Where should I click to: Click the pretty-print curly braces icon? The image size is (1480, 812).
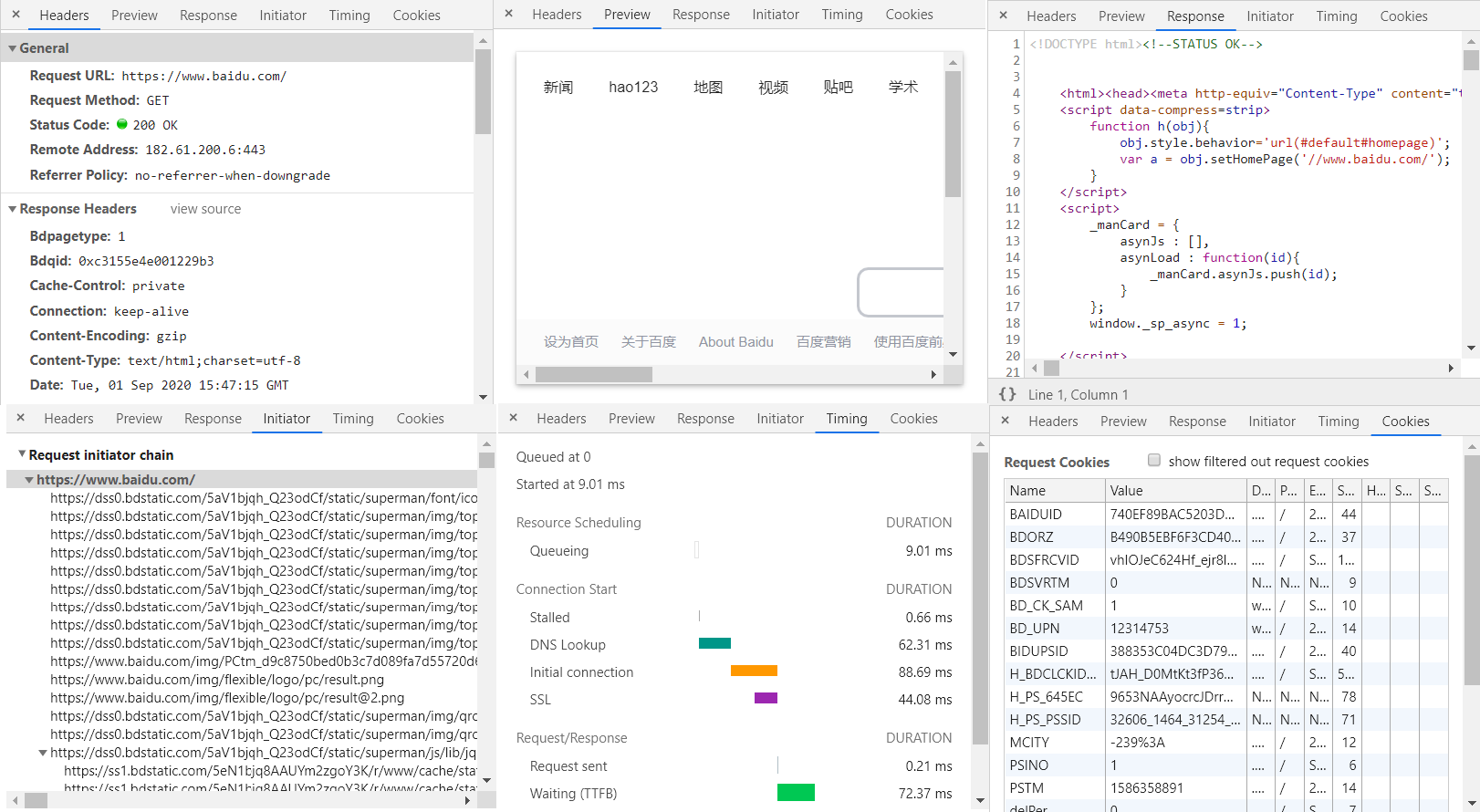[1007, 394]
